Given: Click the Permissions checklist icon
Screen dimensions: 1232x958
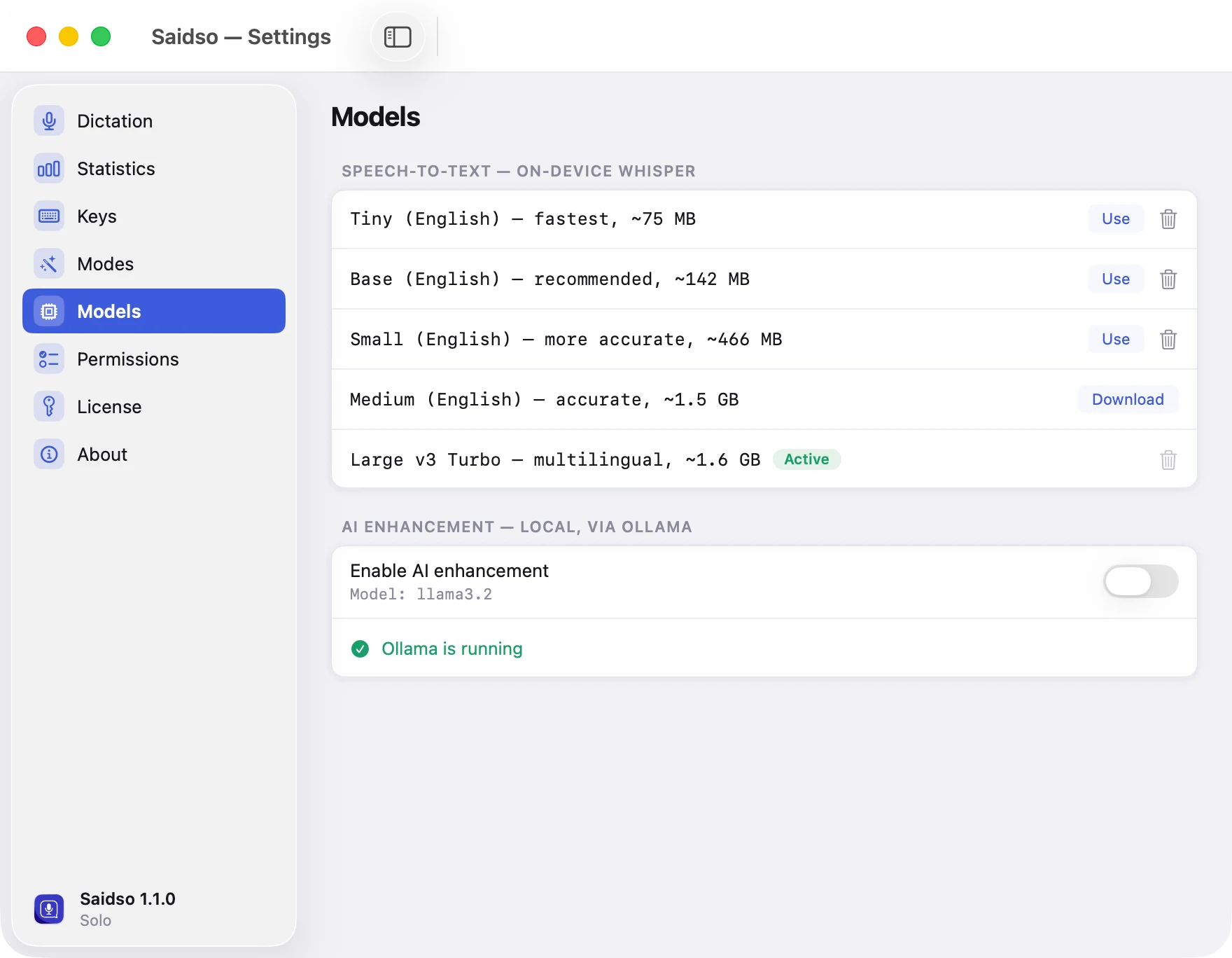Looking at the screenshot, I should pyautogui.click(x=49, y=359).
